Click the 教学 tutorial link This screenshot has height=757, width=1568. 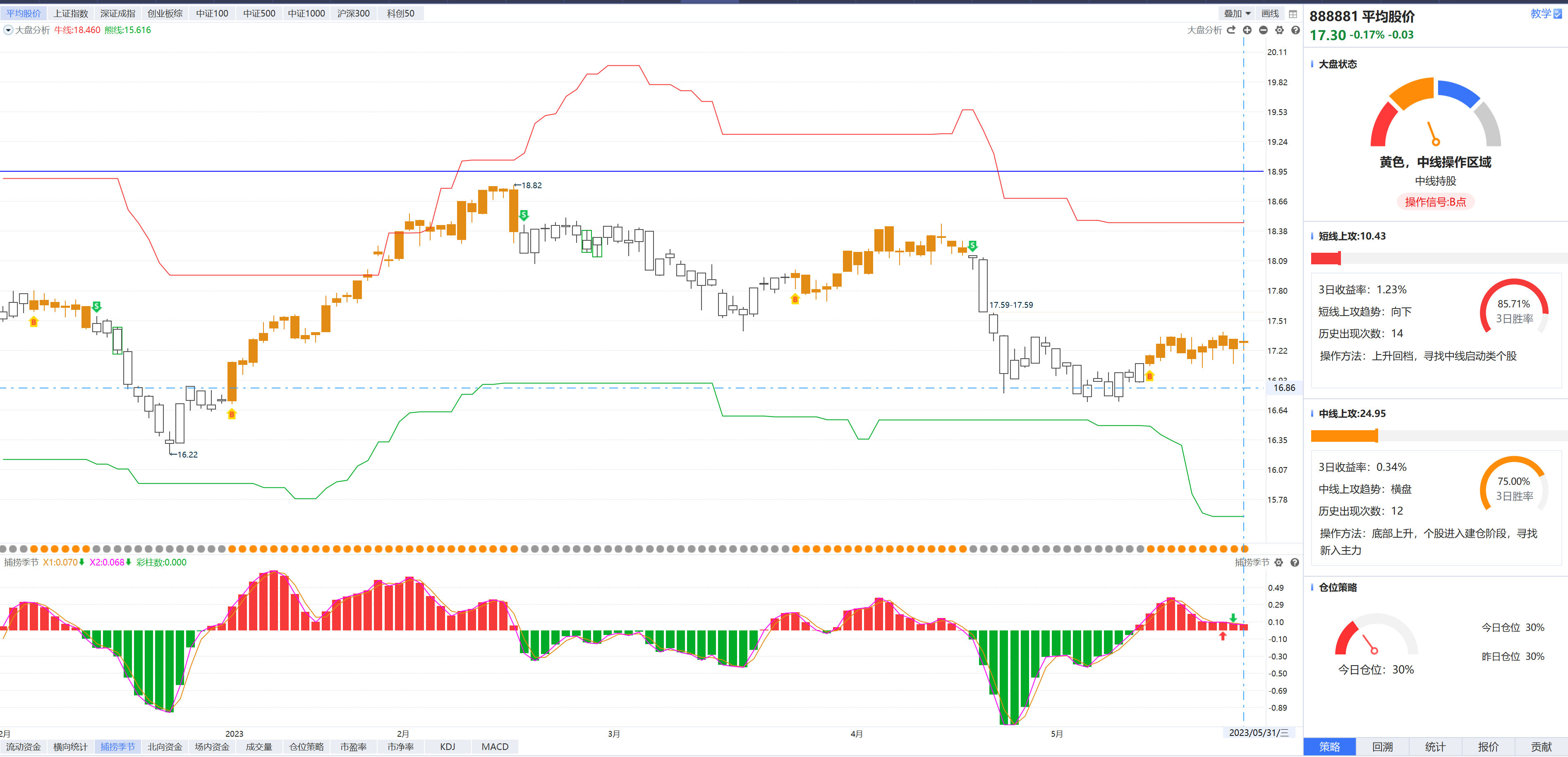coord(1541,14)
